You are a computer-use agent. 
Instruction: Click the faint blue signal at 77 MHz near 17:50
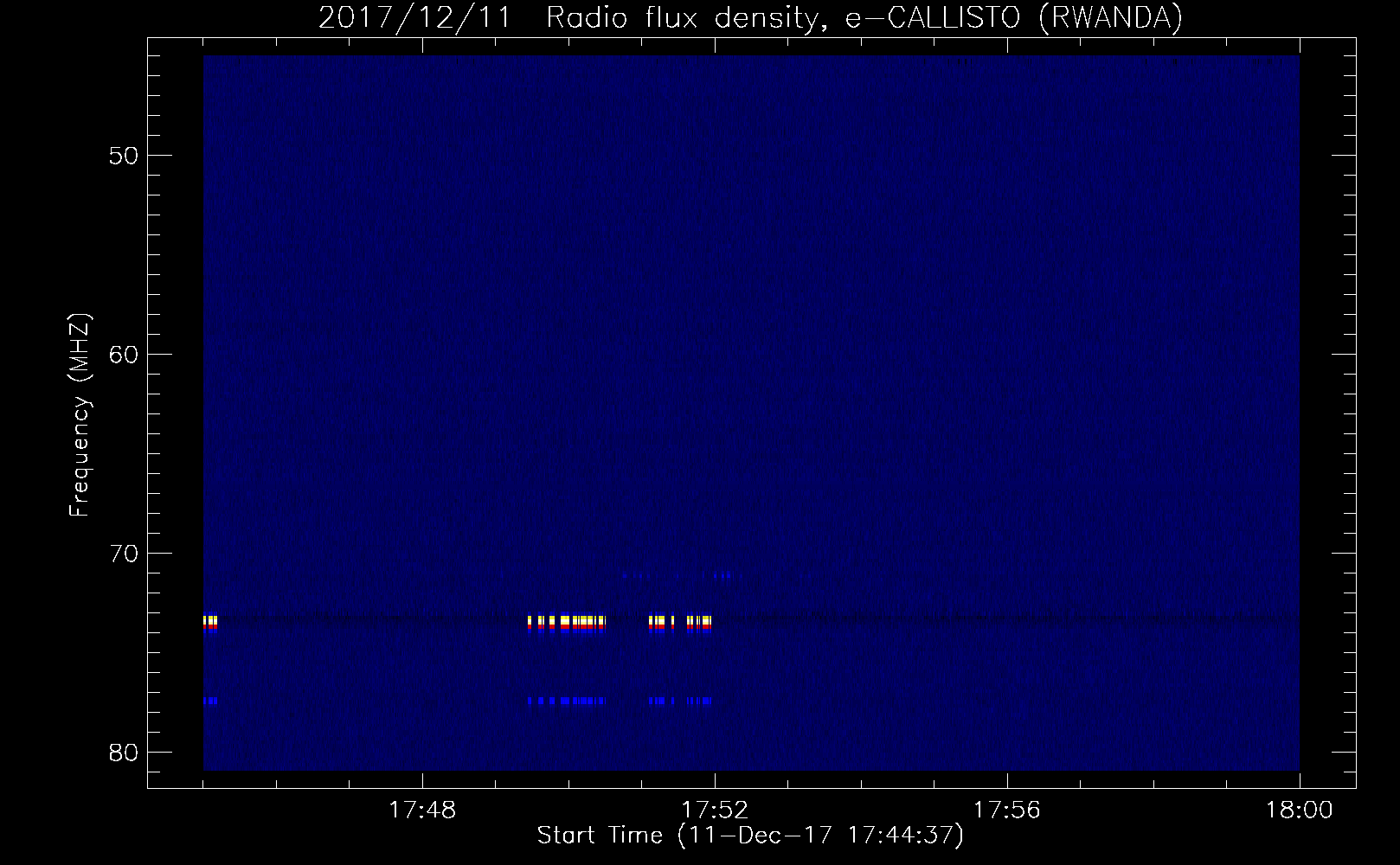tap(567, 701)
